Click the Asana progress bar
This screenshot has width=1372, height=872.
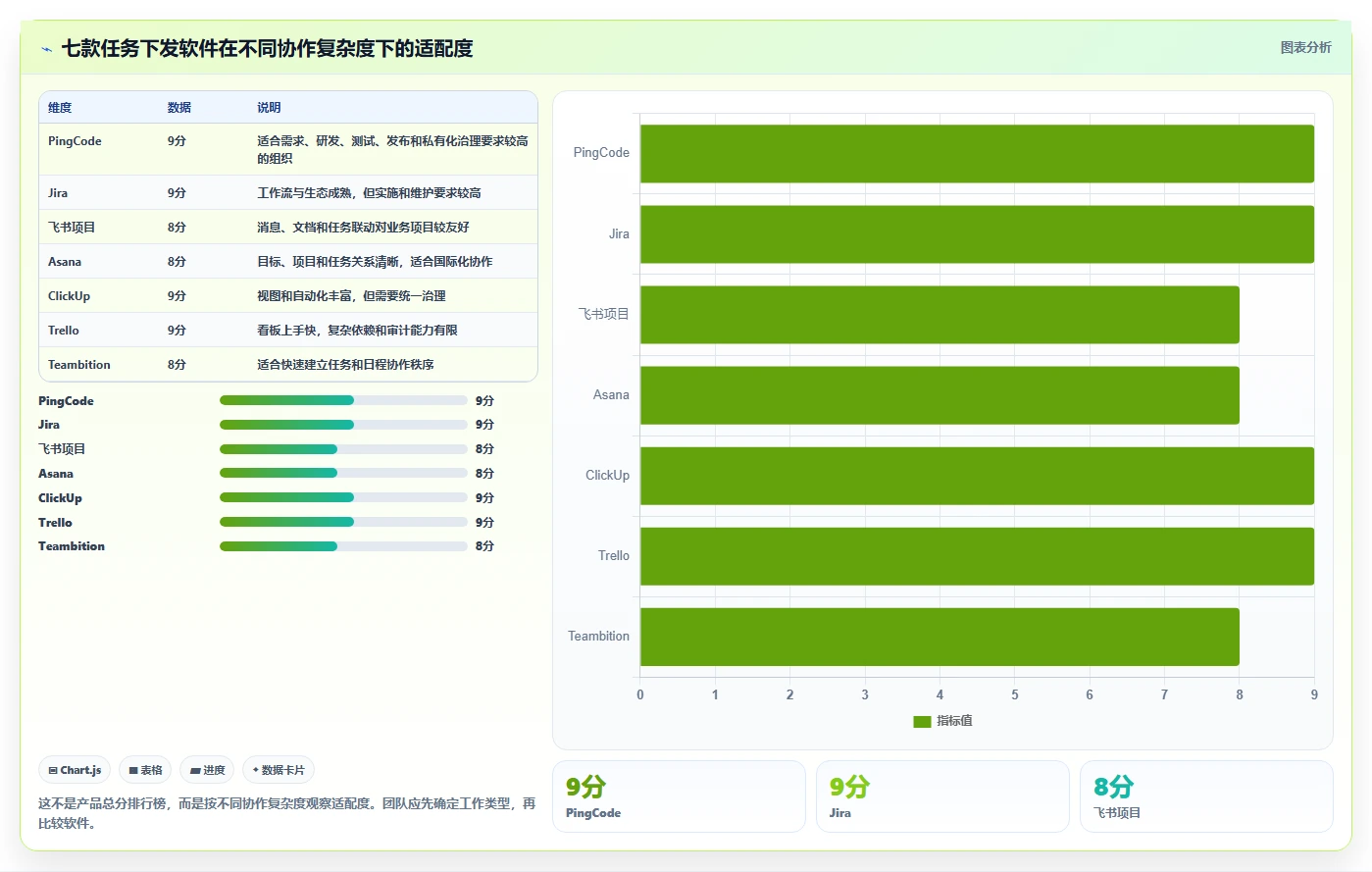(343, 473)
